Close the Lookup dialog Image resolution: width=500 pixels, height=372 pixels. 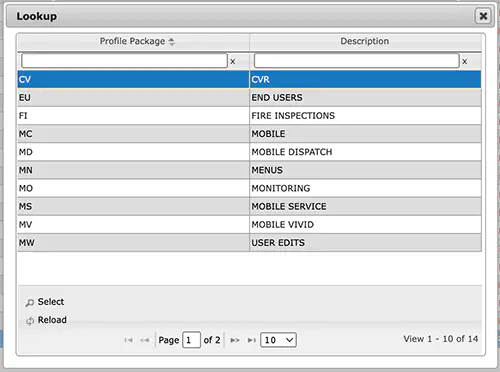click(x=483, y=16)
